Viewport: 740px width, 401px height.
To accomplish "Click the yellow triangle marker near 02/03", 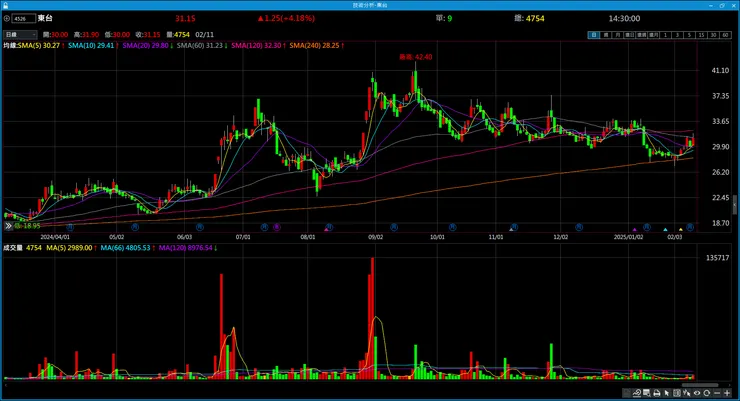I will 681,230.
